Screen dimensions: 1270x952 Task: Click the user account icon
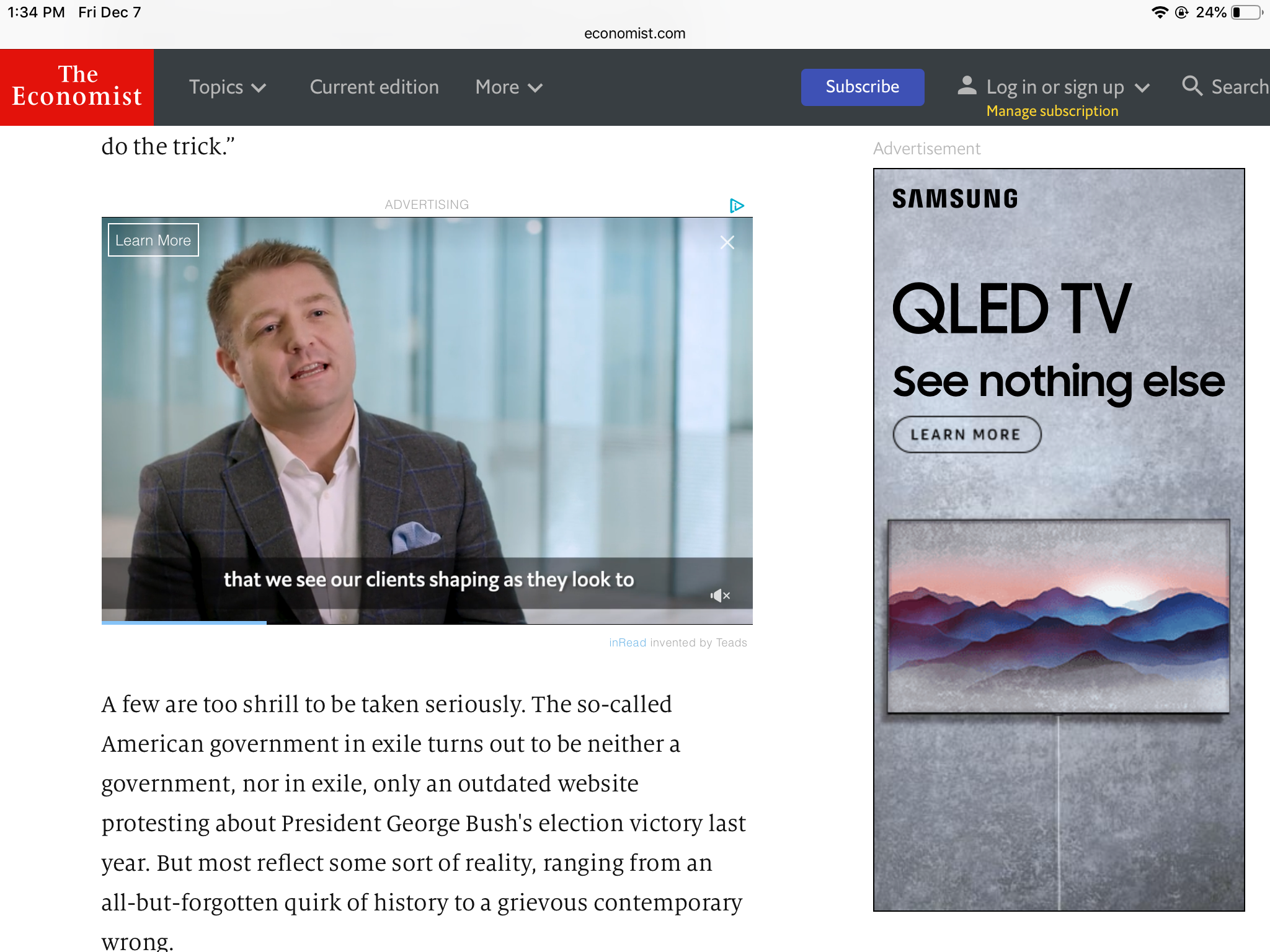click(967, 86)
